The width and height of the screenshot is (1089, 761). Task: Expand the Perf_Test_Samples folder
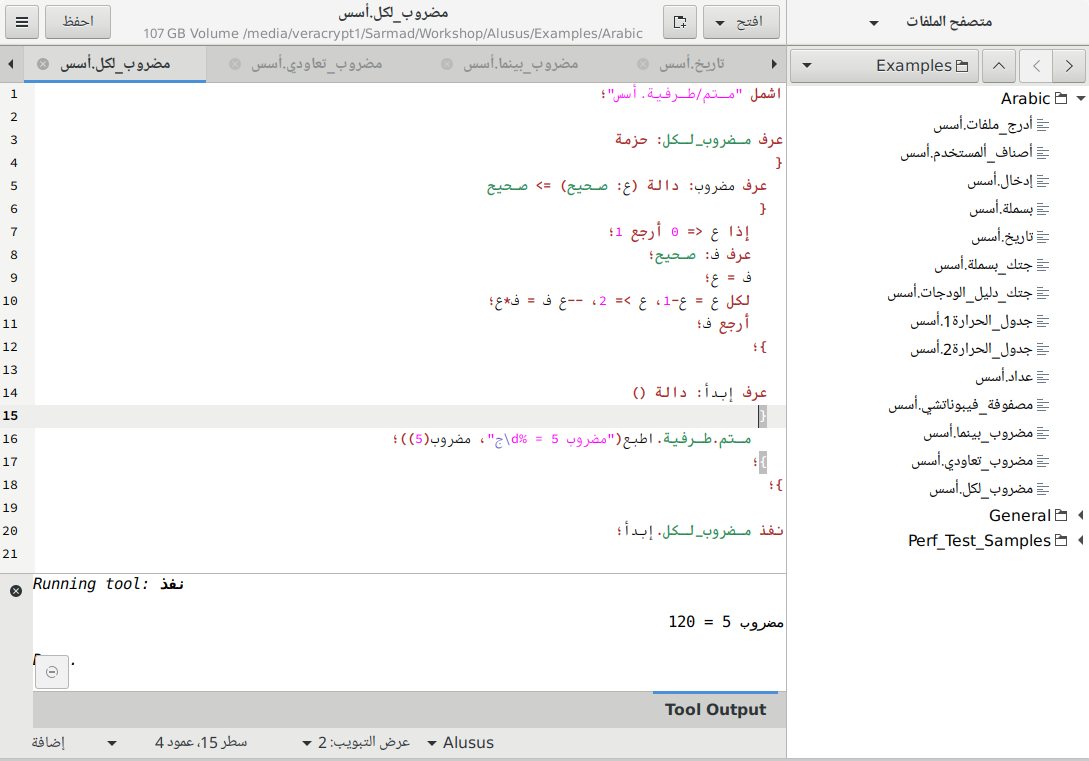(x=1080, y=541)
